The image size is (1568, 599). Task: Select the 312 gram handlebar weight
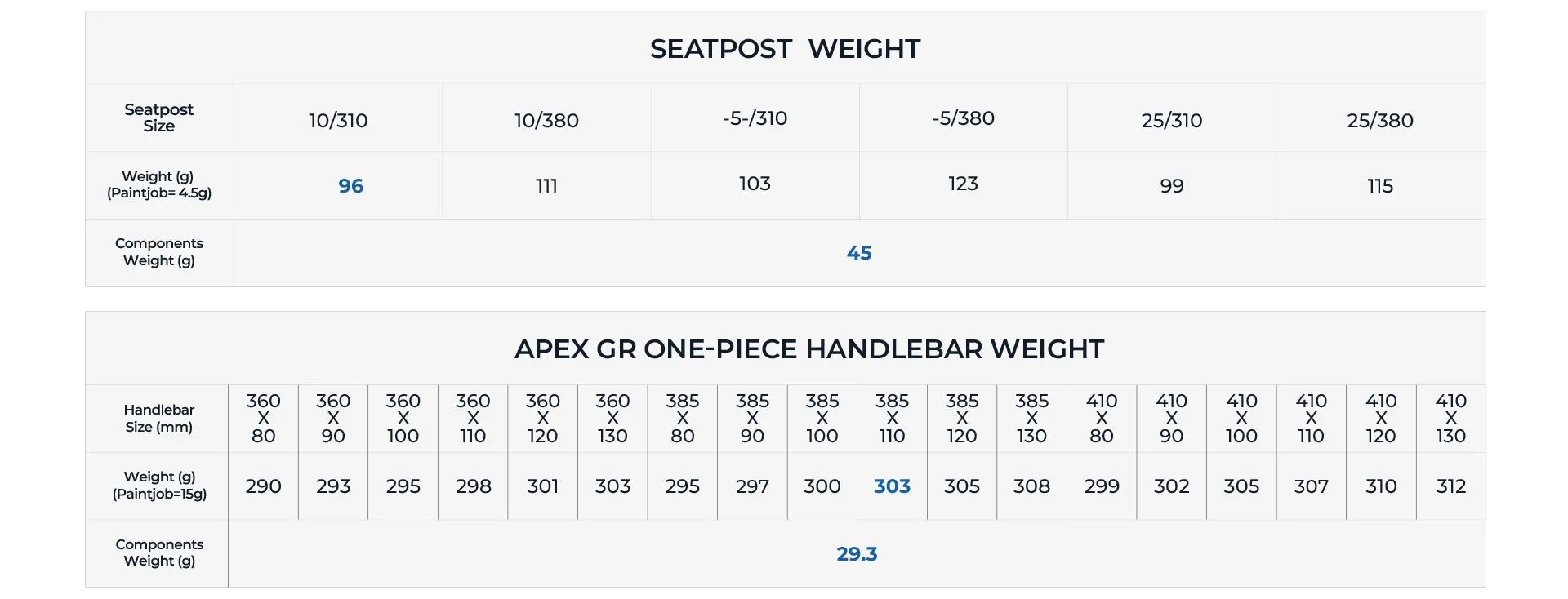1451,486
